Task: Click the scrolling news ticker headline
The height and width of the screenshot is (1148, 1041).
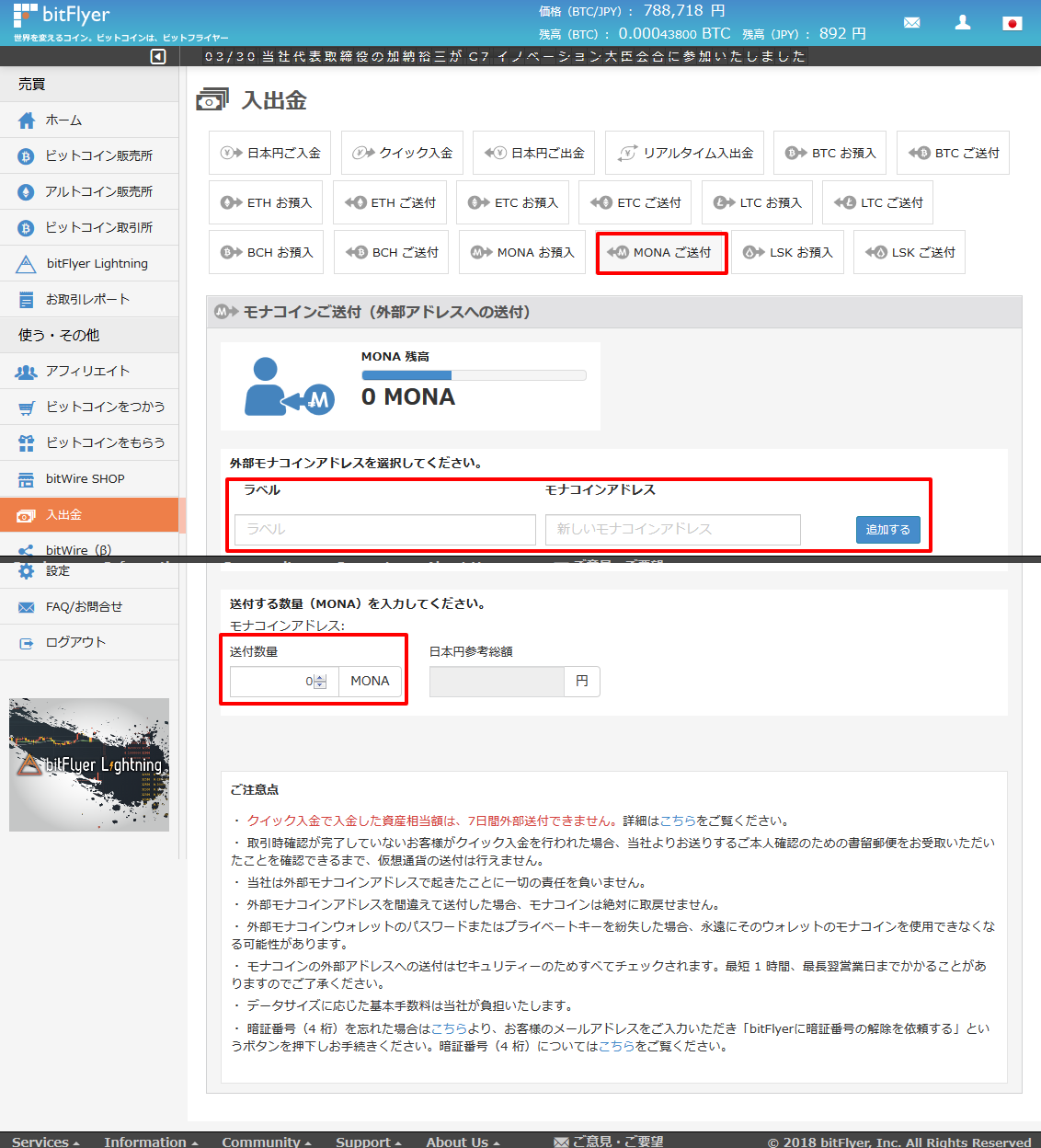Action: click(x=505, y=57)
